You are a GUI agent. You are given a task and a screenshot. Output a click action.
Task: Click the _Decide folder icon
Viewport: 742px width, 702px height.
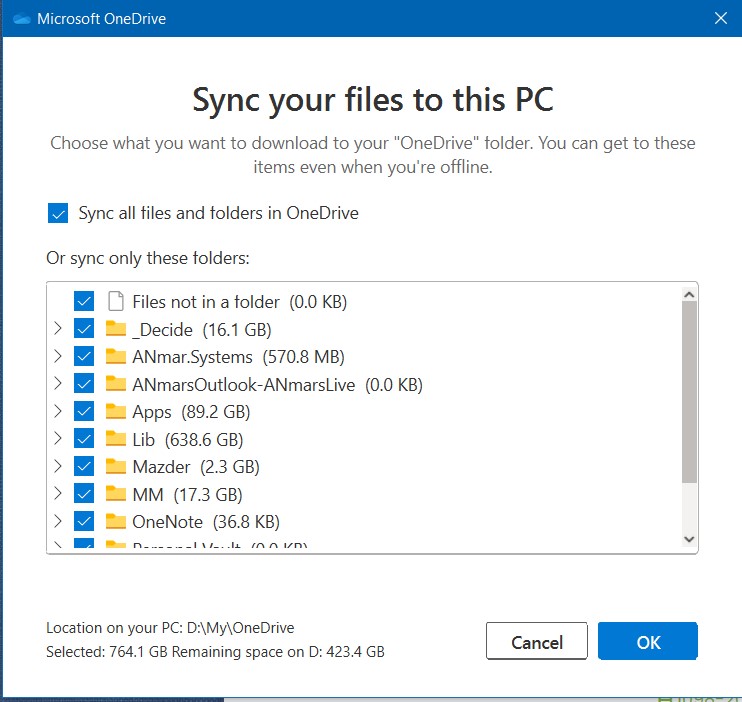point(116,329)
